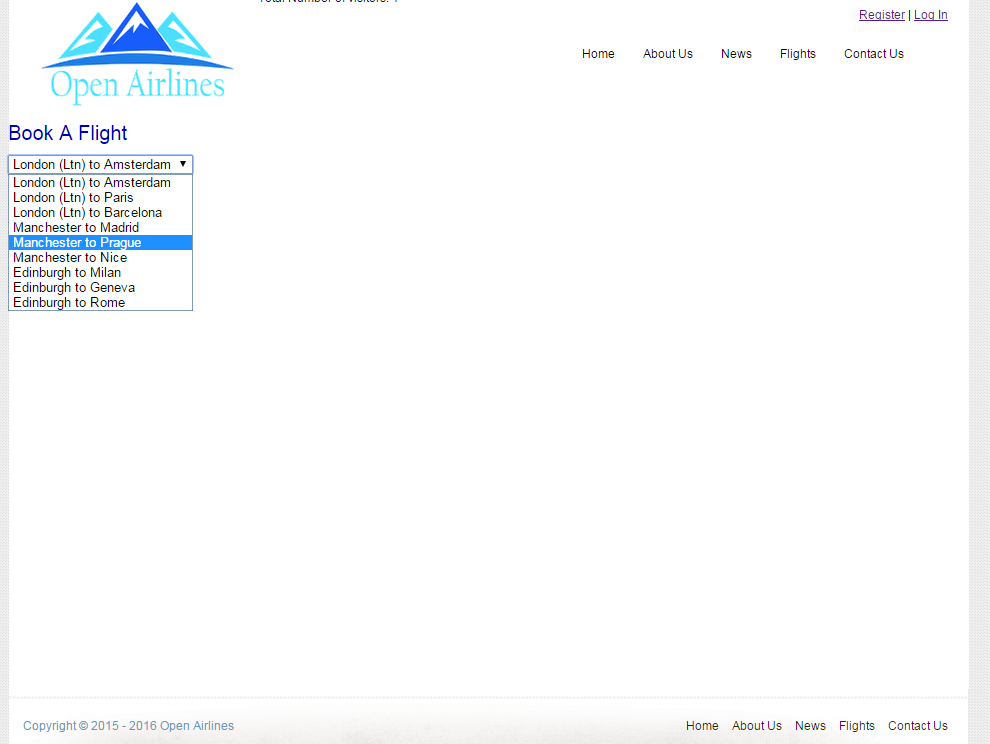This screenshot has height=744, width=990.
Task: Click Flights link in footer
Action: pos(857,726)
